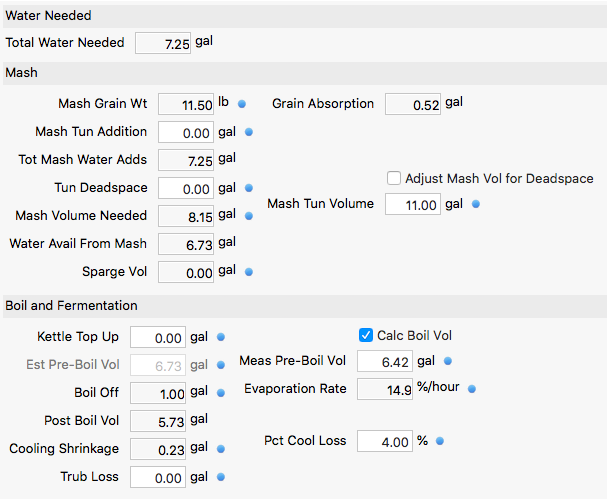The image size is (607, 499).
Task: Click the blue dot beside Sparge Vol
Action: (x=249, y=272)
